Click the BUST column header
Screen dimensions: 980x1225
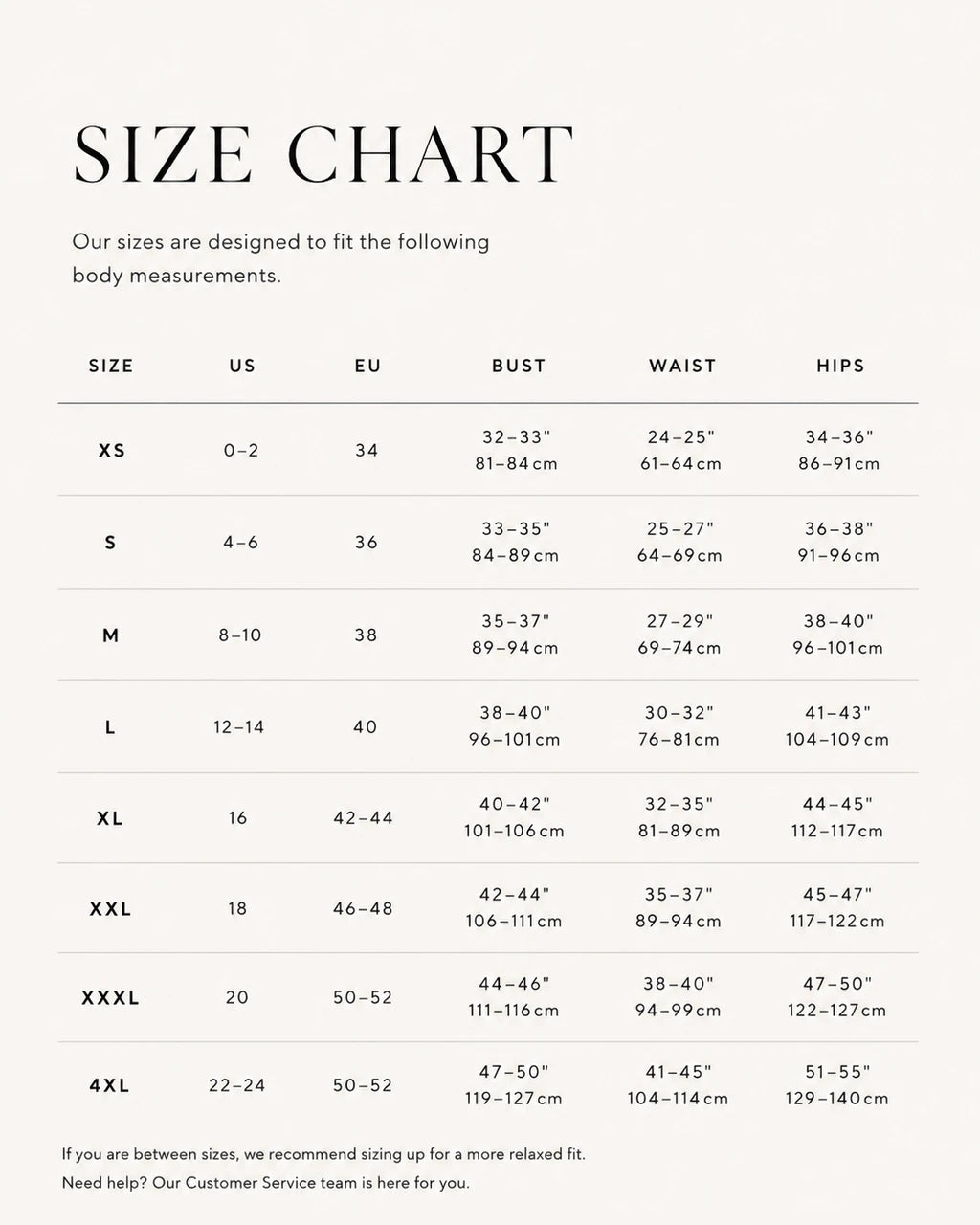pyautogui.click(x=519, y=366)
